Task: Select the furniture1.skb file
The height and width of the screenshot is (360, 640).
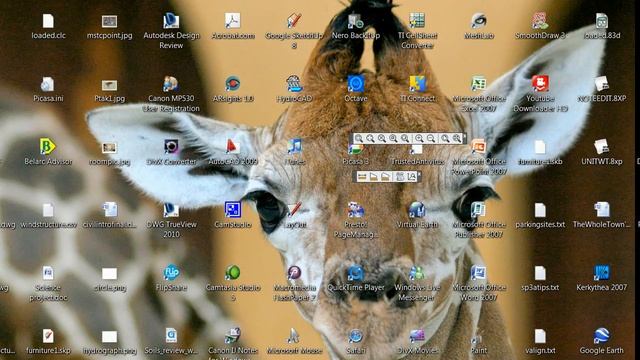Action: click(540, 147)
